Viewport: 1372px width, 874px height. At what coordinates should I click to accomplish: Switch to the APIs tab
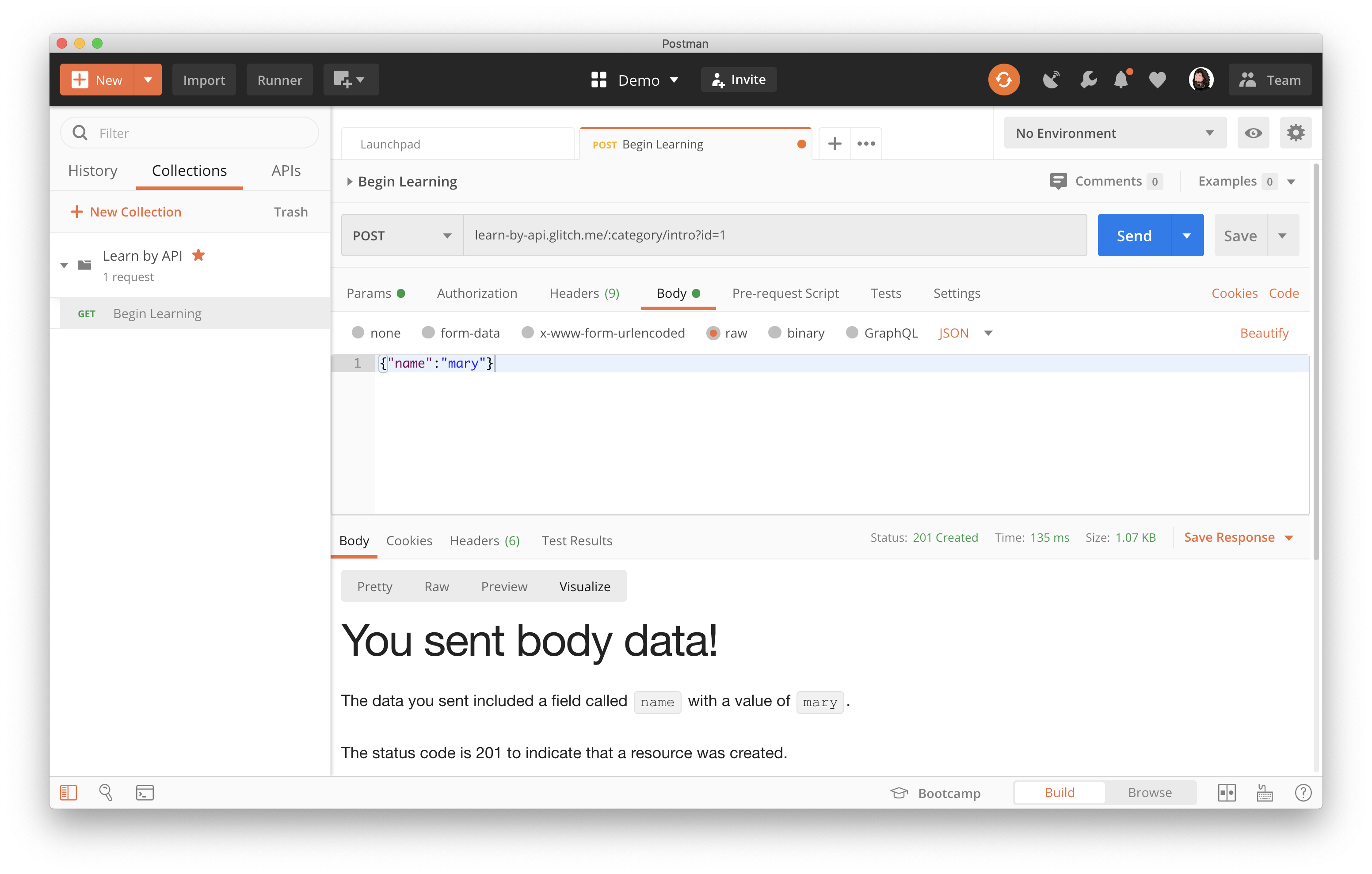coord(286,171)
